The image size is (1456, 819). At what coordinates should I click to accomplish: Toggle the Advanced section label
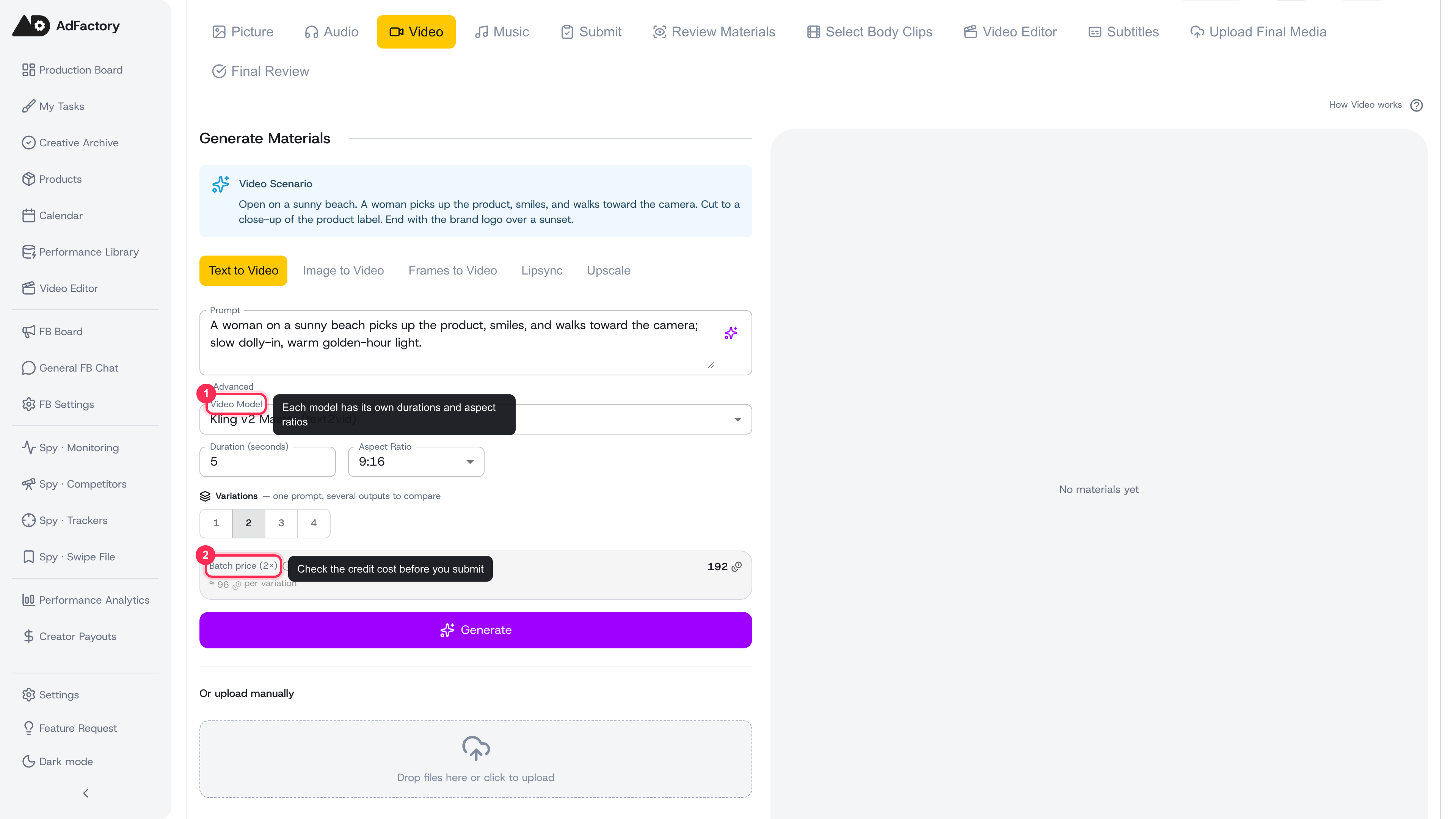[234, 387]
